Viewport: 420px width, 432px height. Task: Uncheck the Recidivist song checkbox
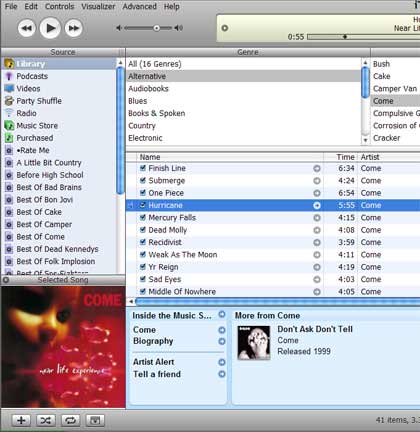pos(143,242)
